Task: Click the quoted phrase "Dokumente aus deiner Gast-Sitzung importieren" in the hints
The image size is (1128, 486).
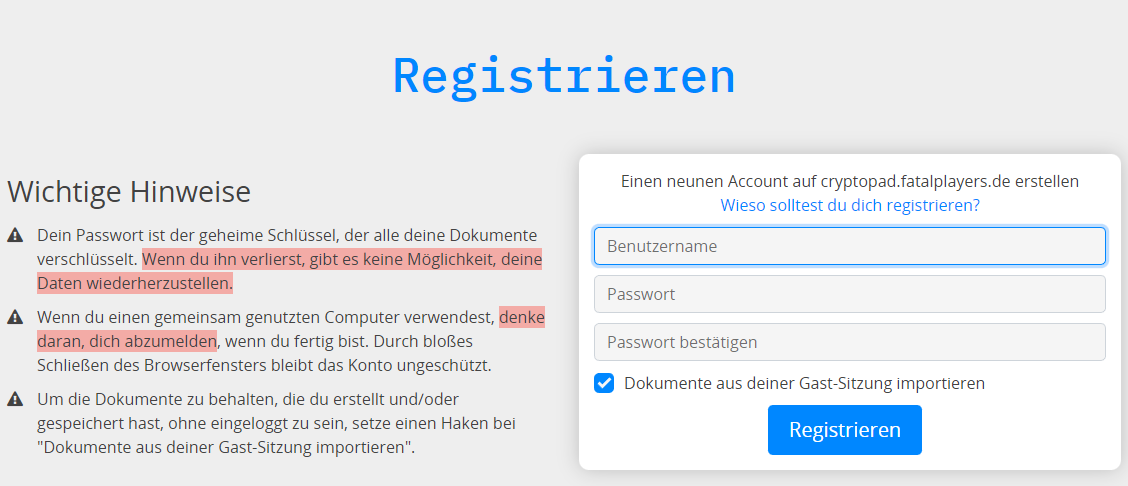Action: pyautogui.click(x=226, y=448)
